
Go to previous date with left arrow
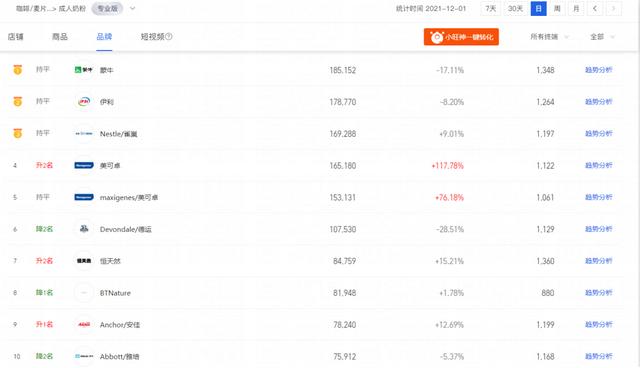point(595,9)
